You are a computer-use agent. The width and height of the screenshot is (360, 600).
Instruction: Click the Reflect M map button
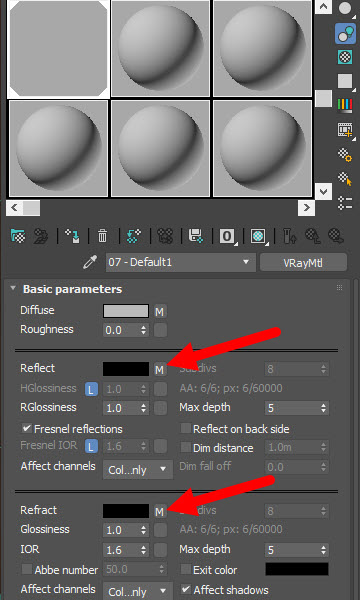(160, 370)
